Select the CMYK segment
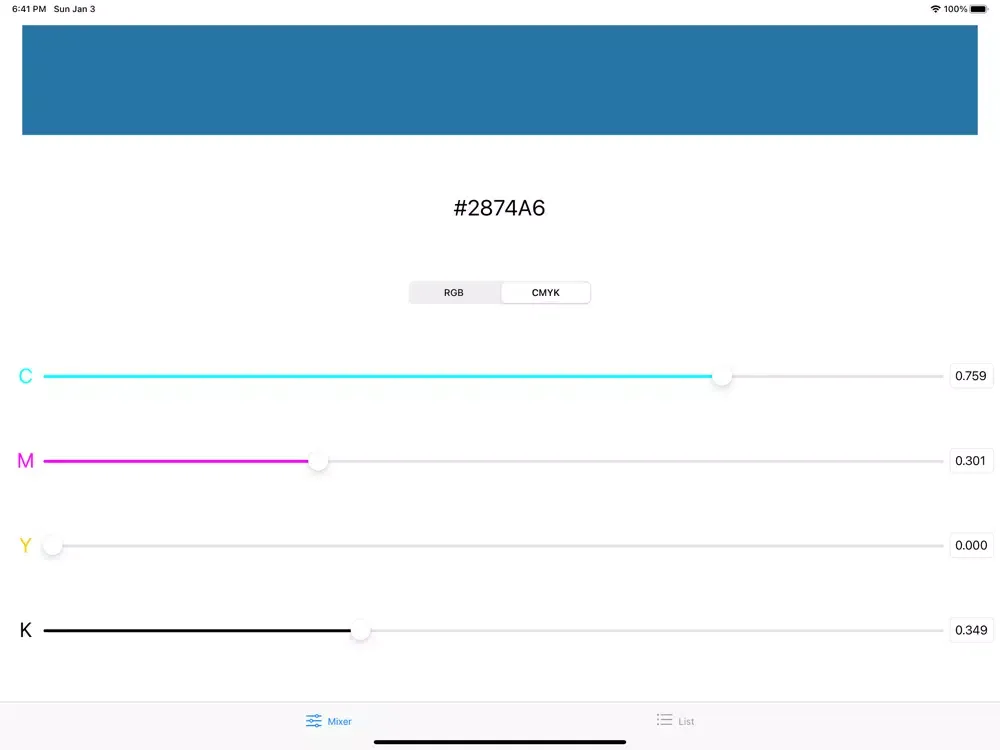Image resolution: width=1000 pixels, height=750 pixels. coord(545,293)
